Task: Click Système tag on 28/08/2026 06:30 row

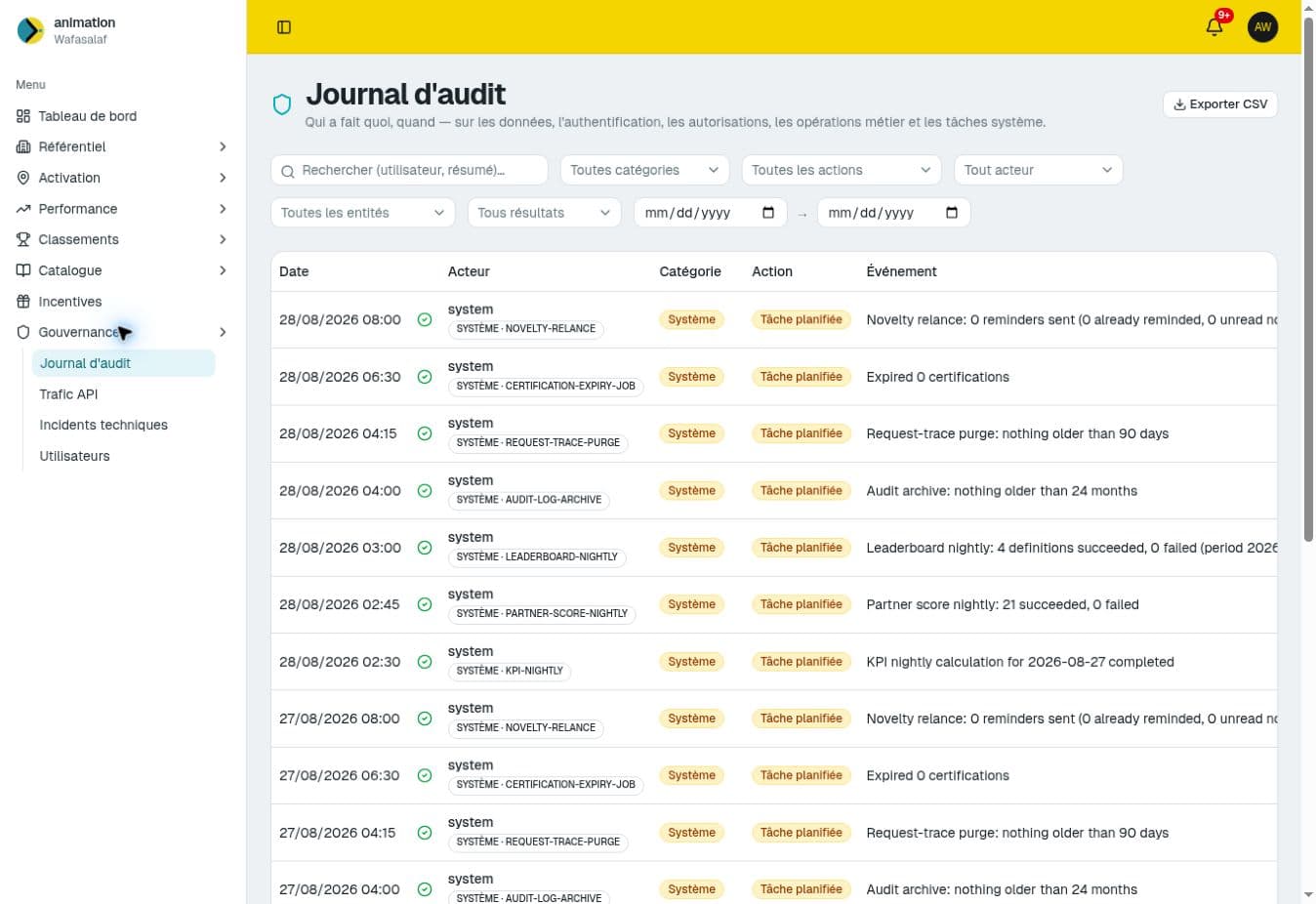Action: (x=691, y=377)
